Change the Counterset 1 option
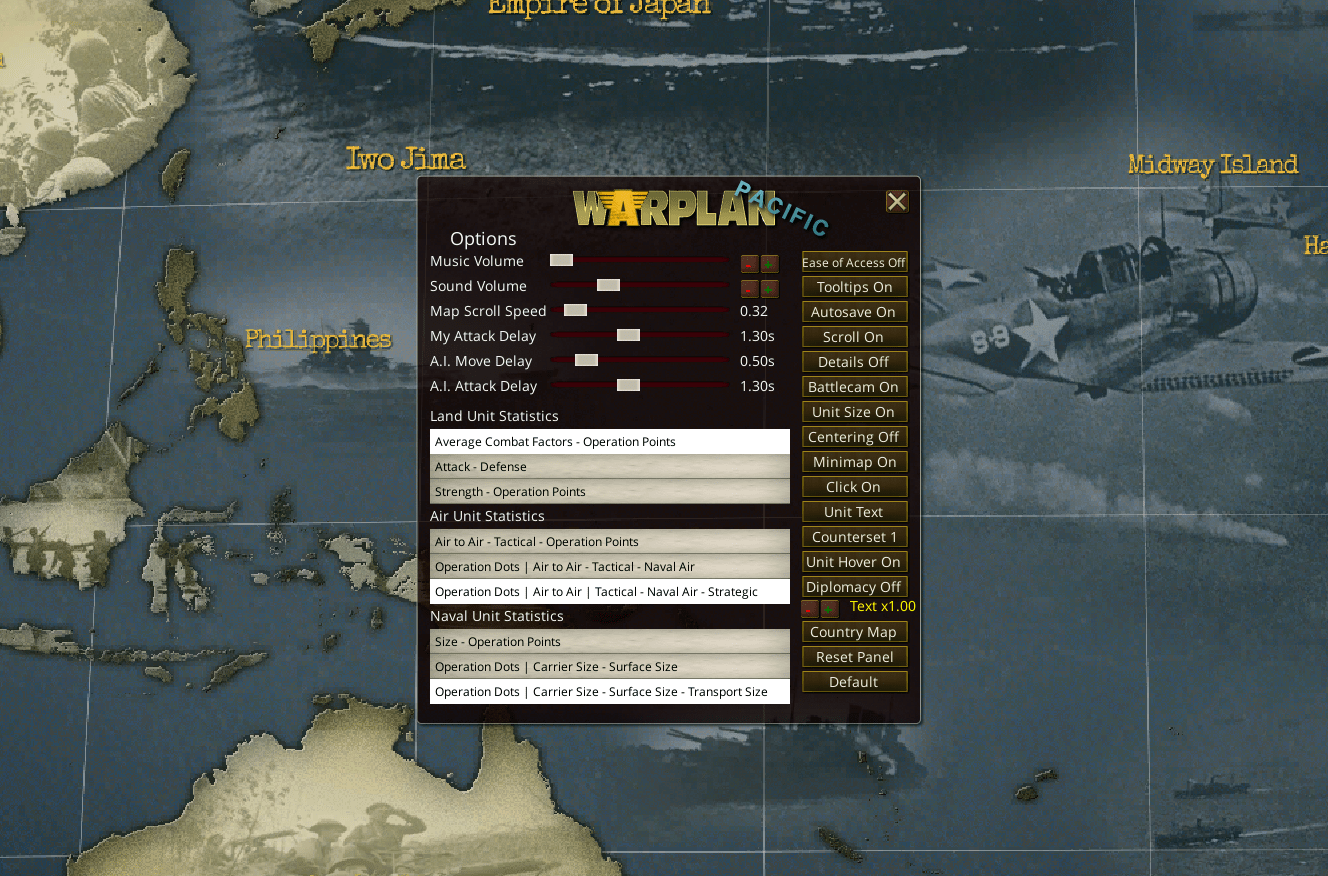This screenshot has height=876, width=1328. pos(854,537)
